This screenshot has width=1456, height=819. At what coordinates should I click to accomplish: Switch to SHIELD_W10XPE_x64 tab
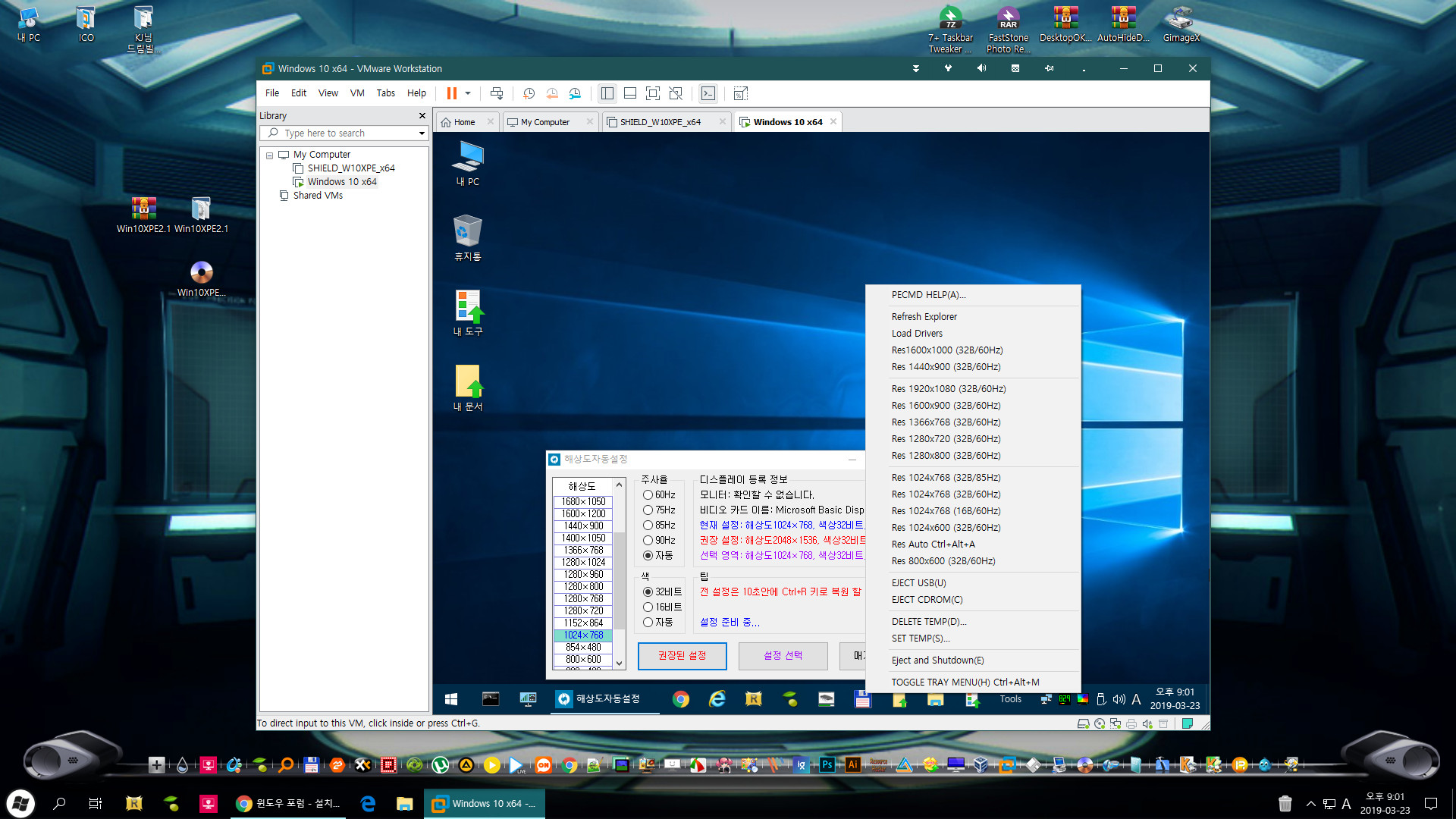pyautogui.click(x=660, y=122)
